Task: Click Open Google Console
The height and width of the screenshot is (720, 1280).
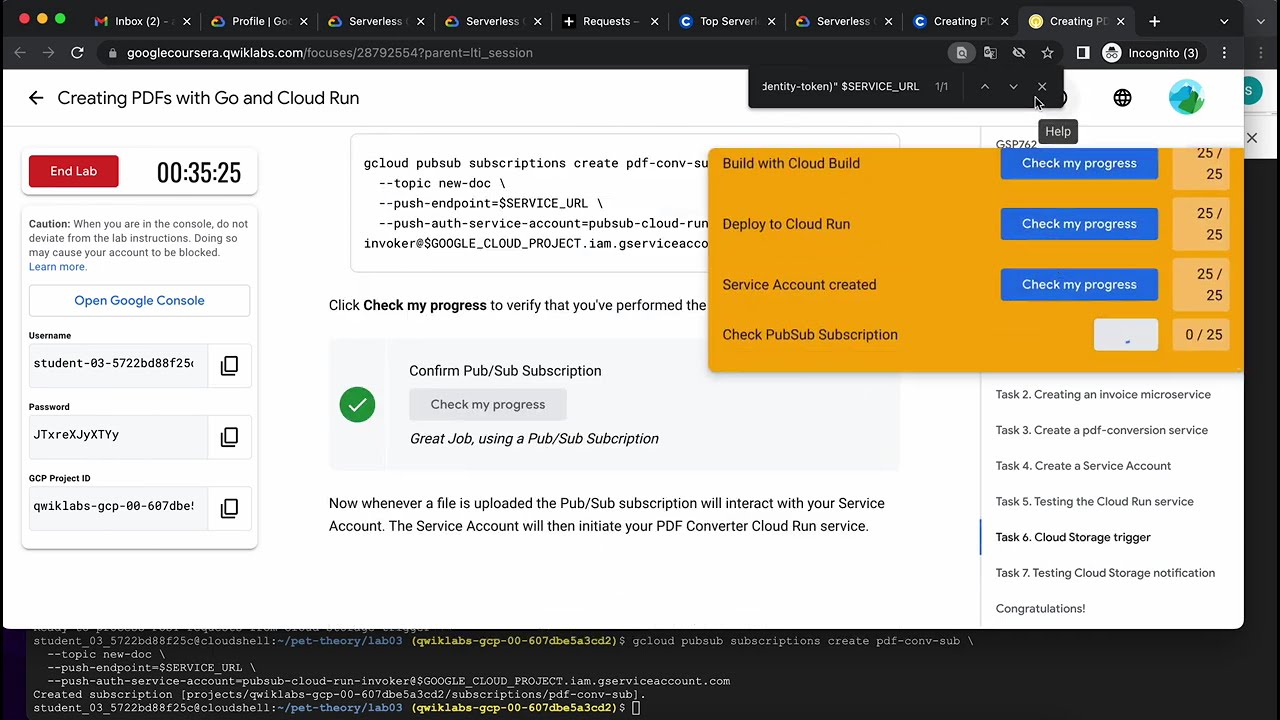Action: point(139,300)
